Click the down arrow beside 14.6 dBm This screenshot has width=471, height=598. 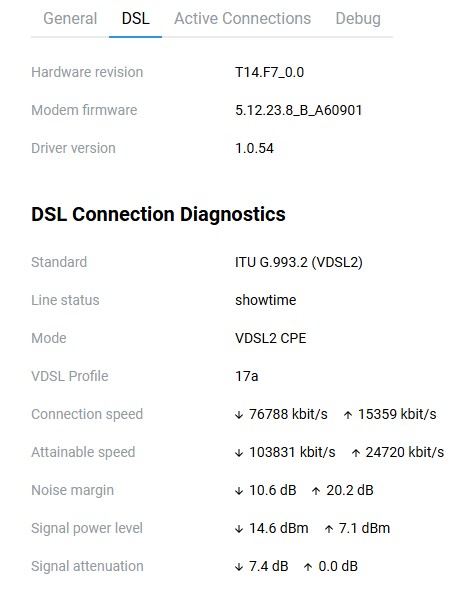click(239, 529)
